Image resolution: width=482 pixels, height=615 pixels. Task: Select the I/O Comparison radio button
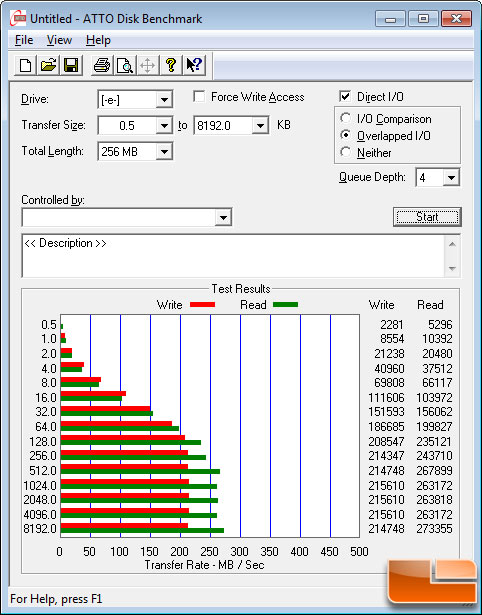point(346,118)
